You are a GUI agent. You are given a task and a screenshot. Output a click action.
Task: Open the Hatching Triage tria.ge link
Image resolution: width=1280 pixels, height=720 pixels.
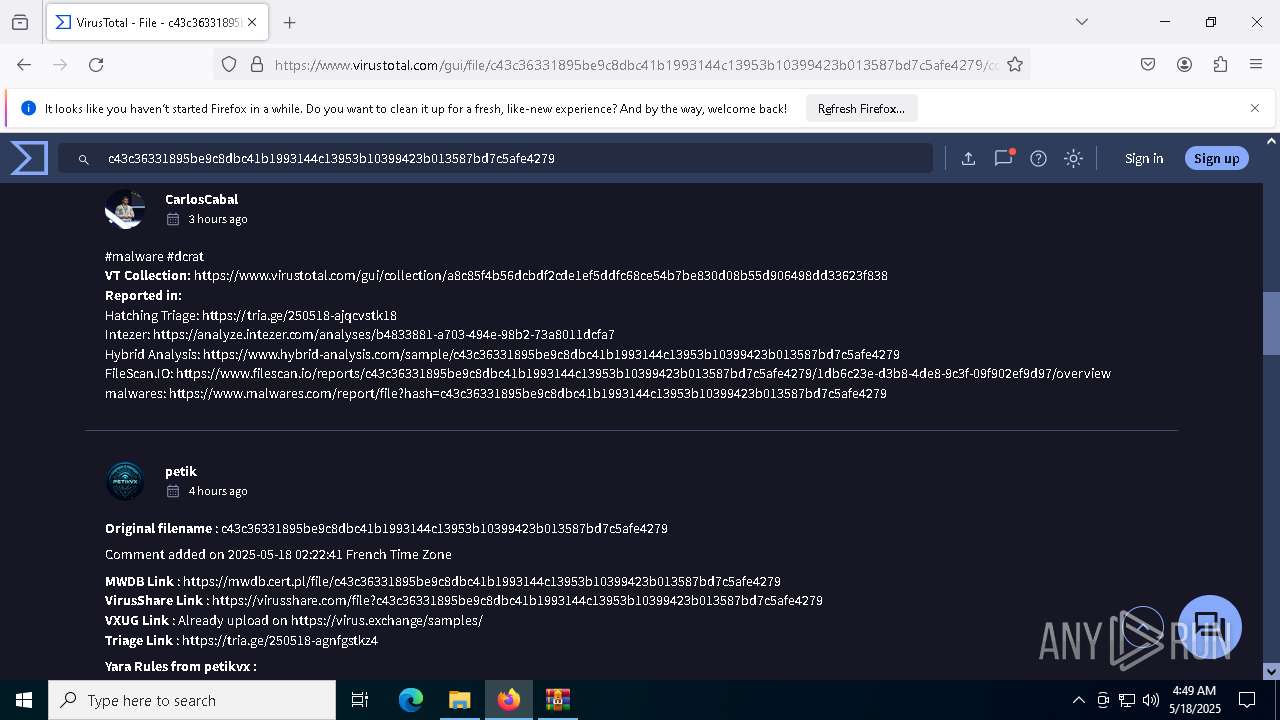pyautogui.click(x=299, y=315)
